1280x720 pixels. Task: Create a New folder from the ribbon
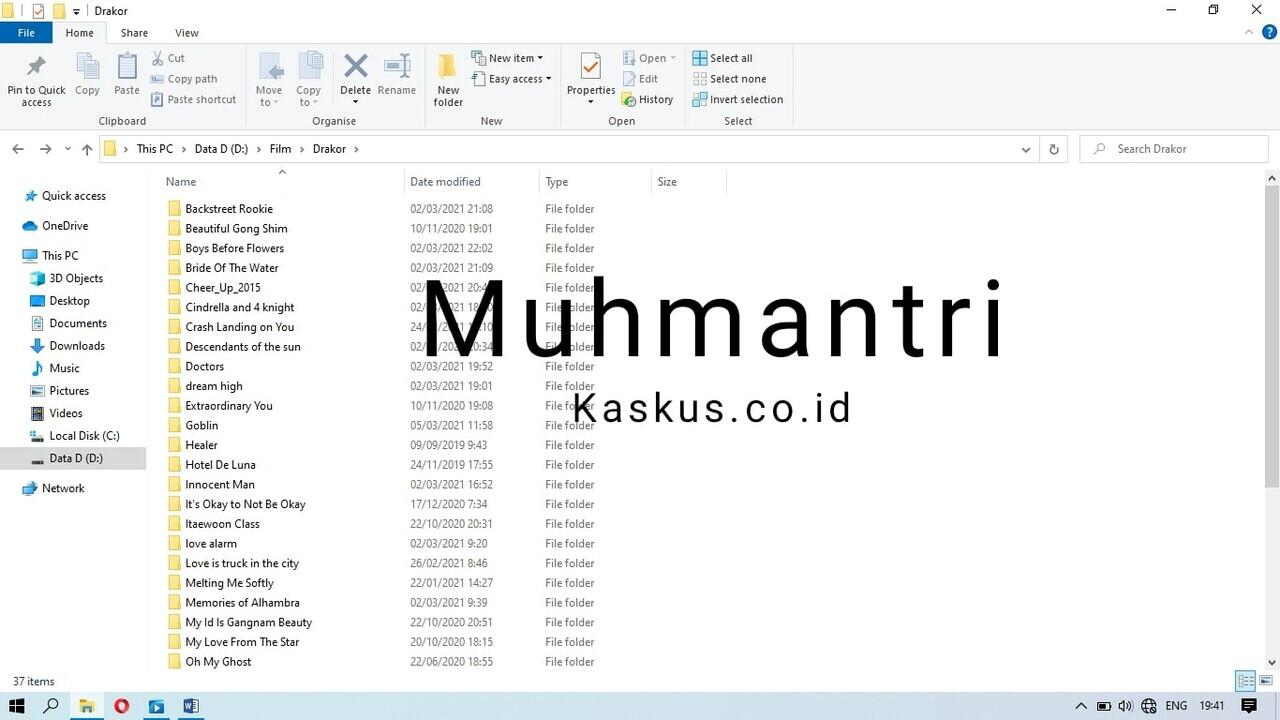447,77
